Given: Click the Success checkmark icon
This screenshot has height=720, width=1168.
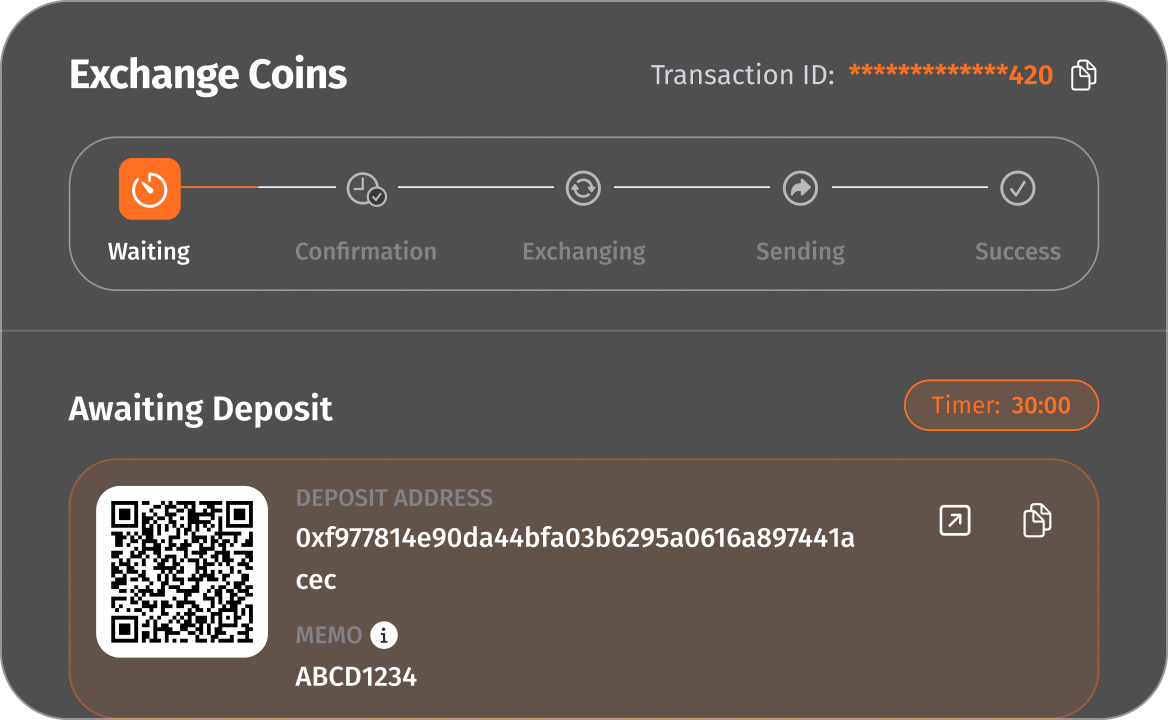Looking at the screenshot, I should point(1017,188).
